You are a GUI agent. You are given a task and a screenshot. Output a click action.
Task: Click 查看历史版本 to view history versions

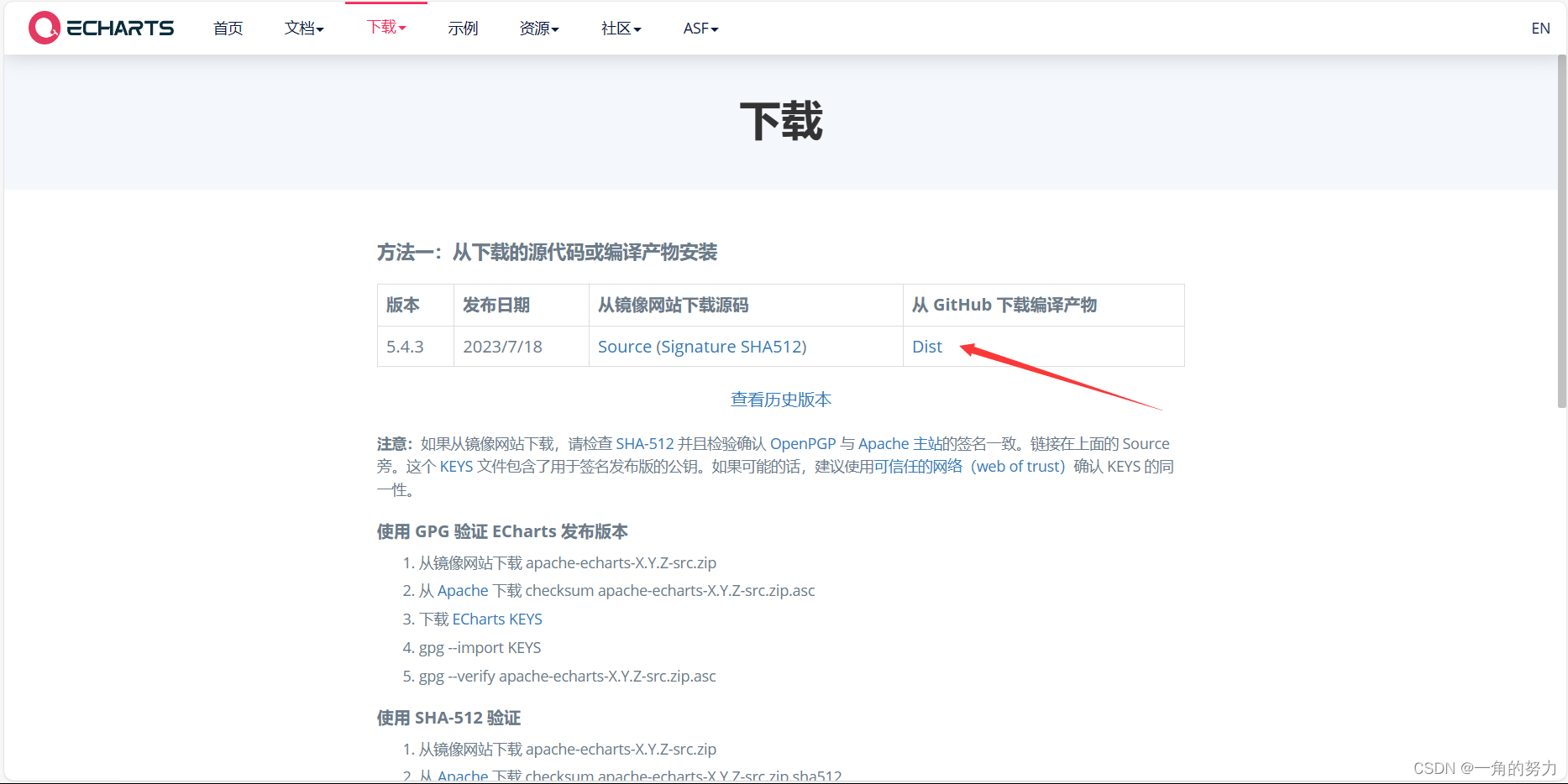(780, 400)
